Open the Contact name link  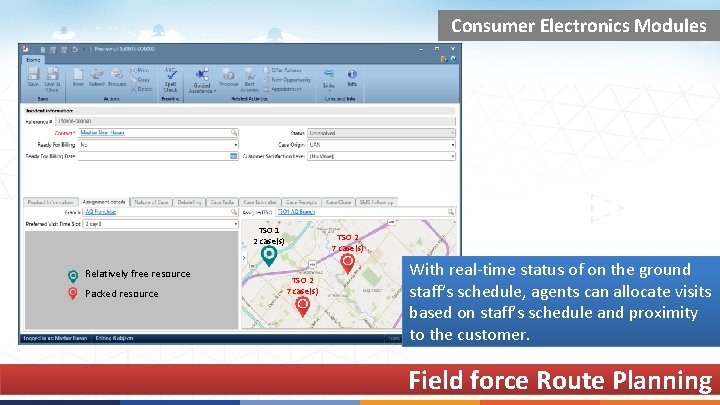pos(102,133)
